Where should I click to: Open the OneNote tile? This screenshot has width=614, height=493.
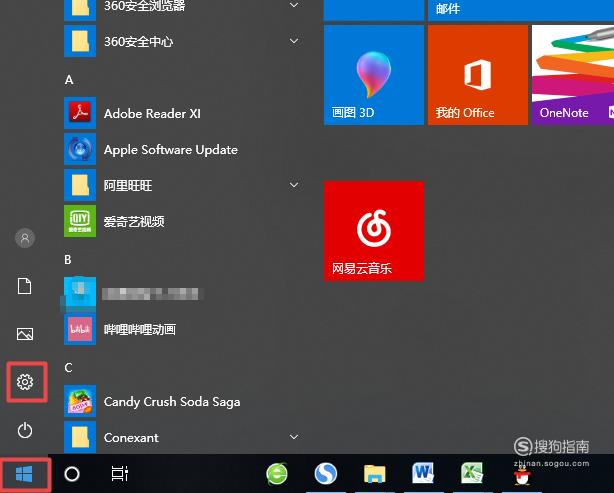(x=573, y=75)
